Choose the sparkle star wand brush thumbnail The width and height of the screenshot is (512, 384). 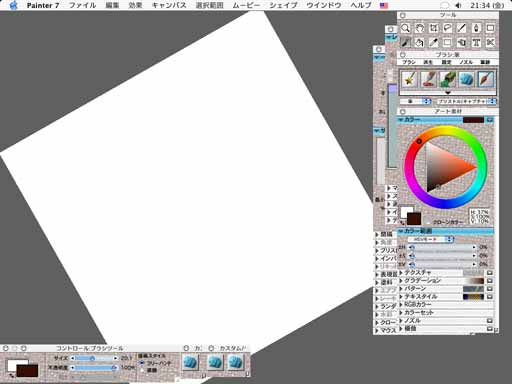point(409,80)
